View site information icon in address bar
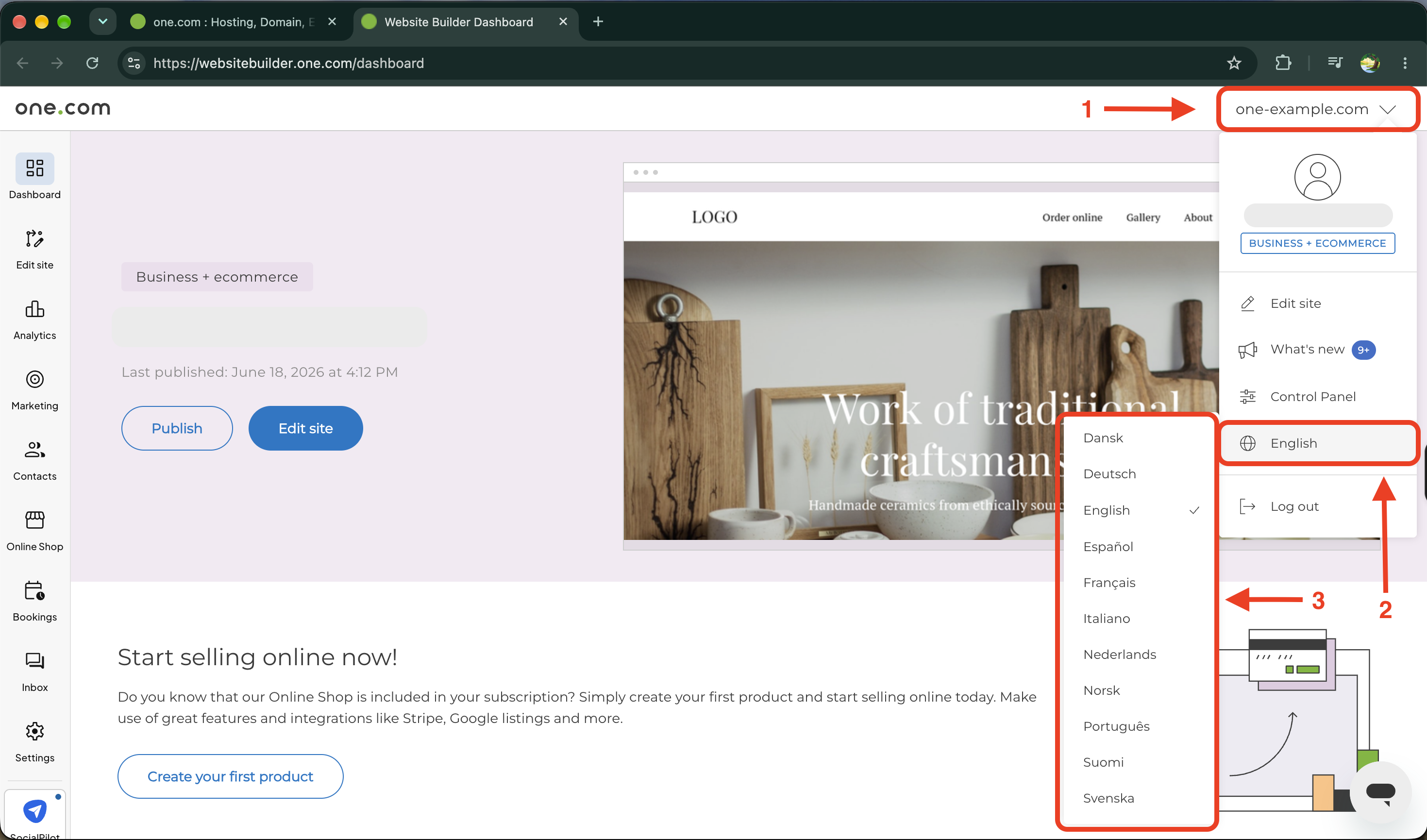This screenshot has height=840, width=1427. click(134, 63)
